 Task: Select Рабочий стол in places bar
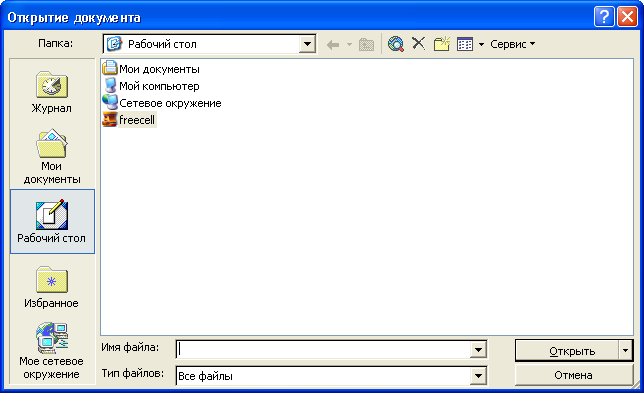pos(52,221)
